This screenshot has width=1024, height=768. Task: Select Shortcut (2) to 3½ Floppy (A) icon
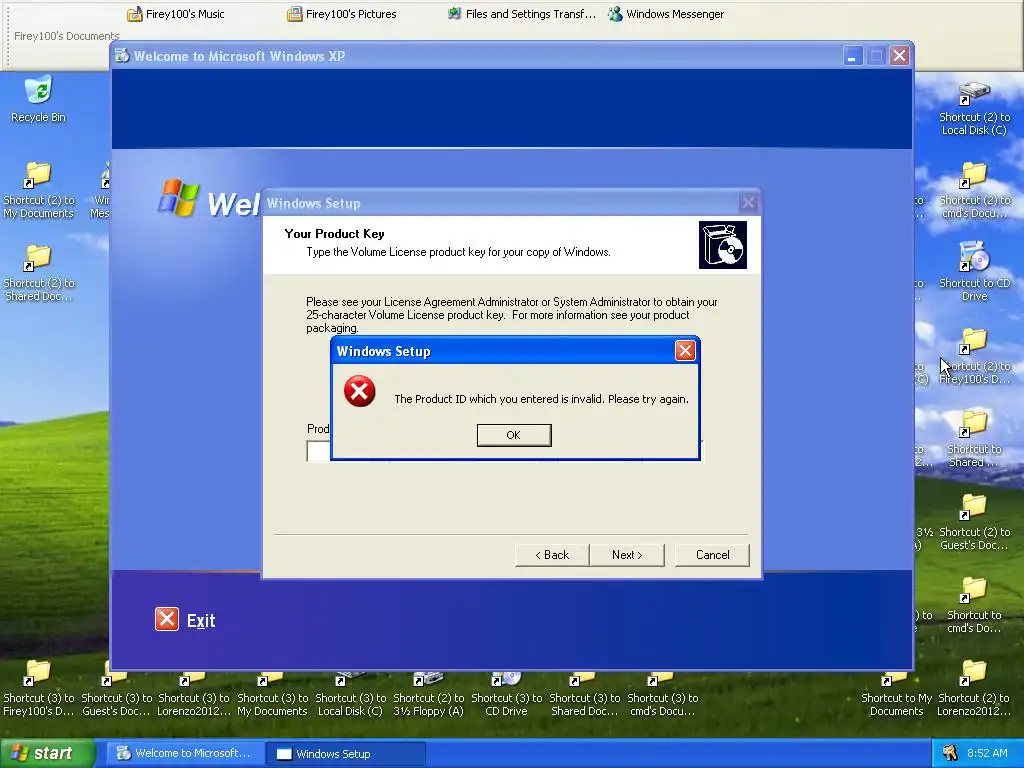[428, 694]
